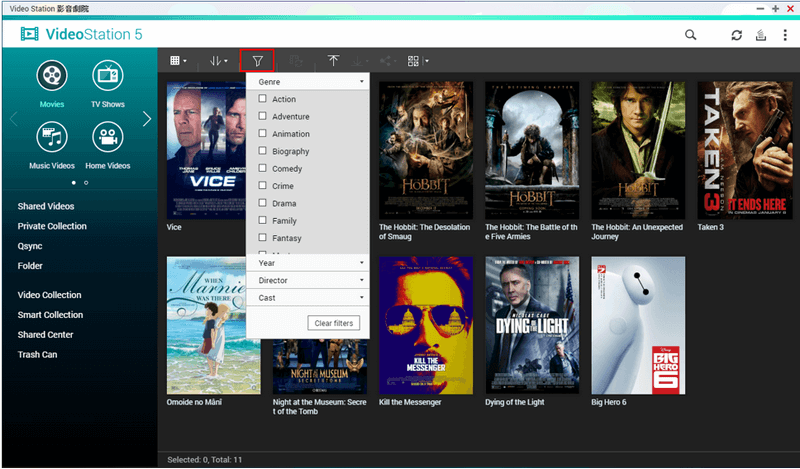
Task: Expand the Director filter section
Action: click(308, 280)
